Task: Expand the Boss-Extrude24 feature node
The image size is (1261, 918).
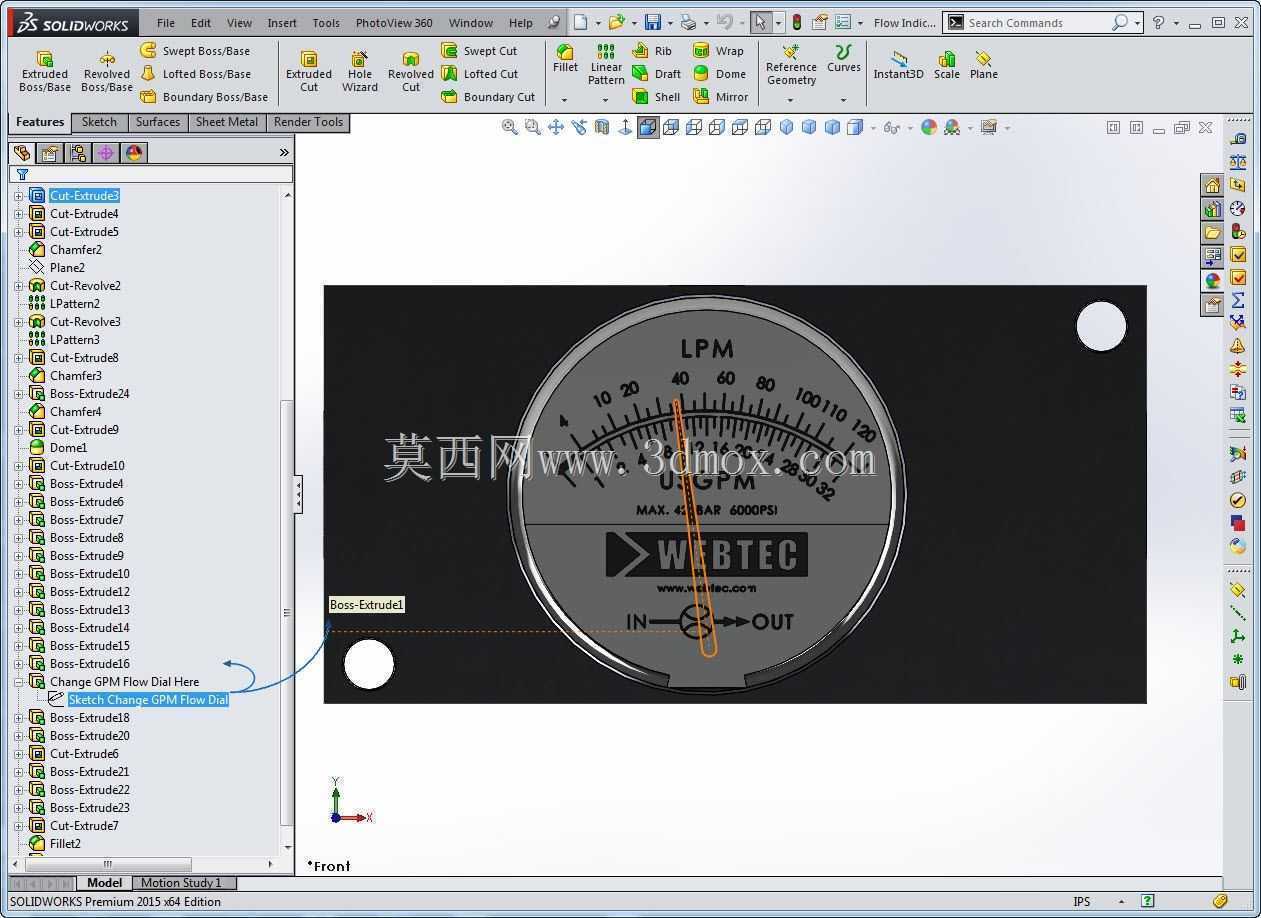Action: click(x=18, y=394)
